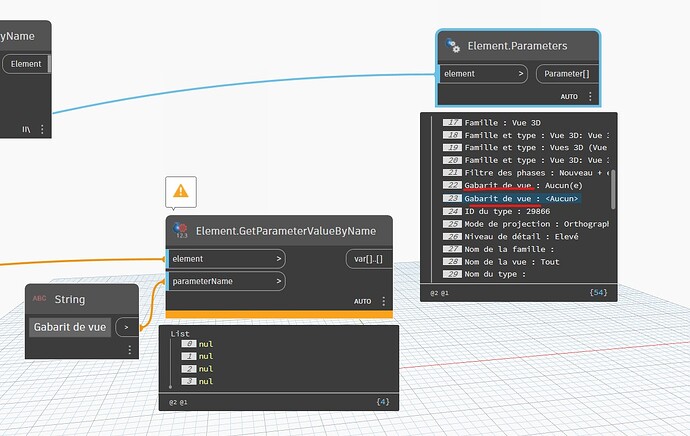Click the element input port of GetParameterValueByName
The image size is (690, 436).
click(x=226, y=259)
